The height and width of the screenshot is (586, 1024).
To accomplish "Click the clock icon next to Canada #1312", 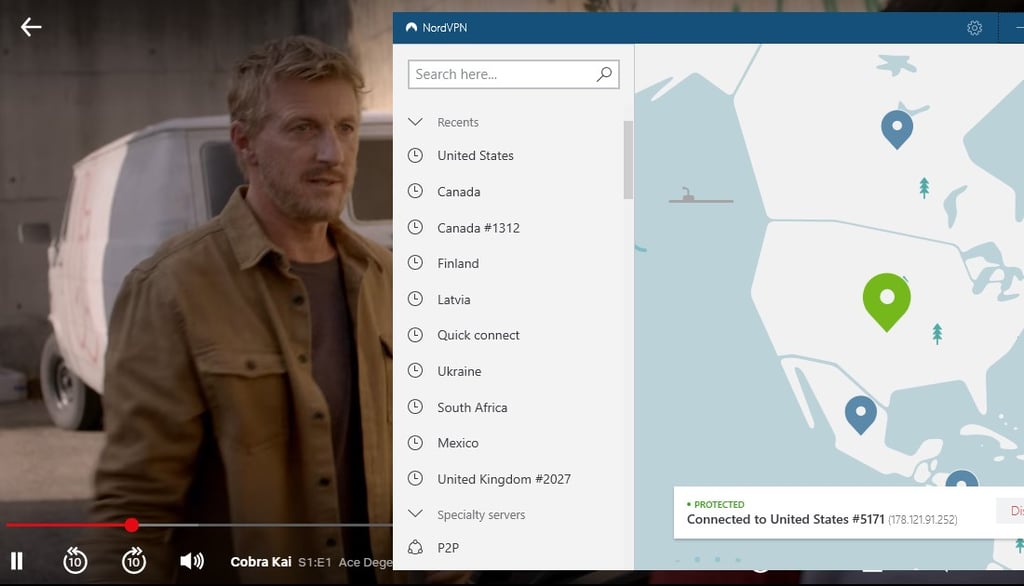I will point(415,227).
